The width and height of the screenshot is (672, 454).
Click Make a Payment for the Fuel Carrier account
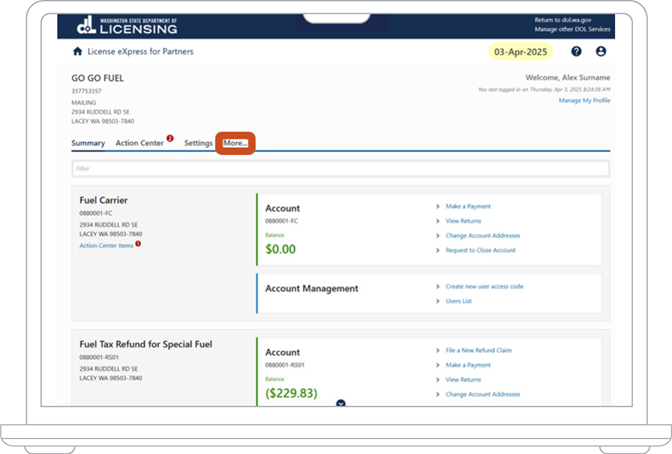pos(468,207)
